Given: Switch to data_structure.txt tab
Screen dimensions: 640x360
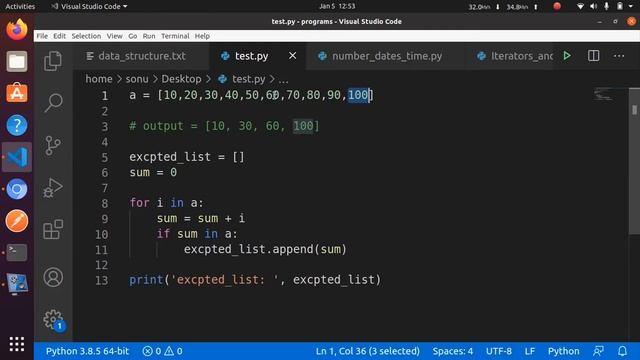Looking at the screenshot, I should coord(141,56).
